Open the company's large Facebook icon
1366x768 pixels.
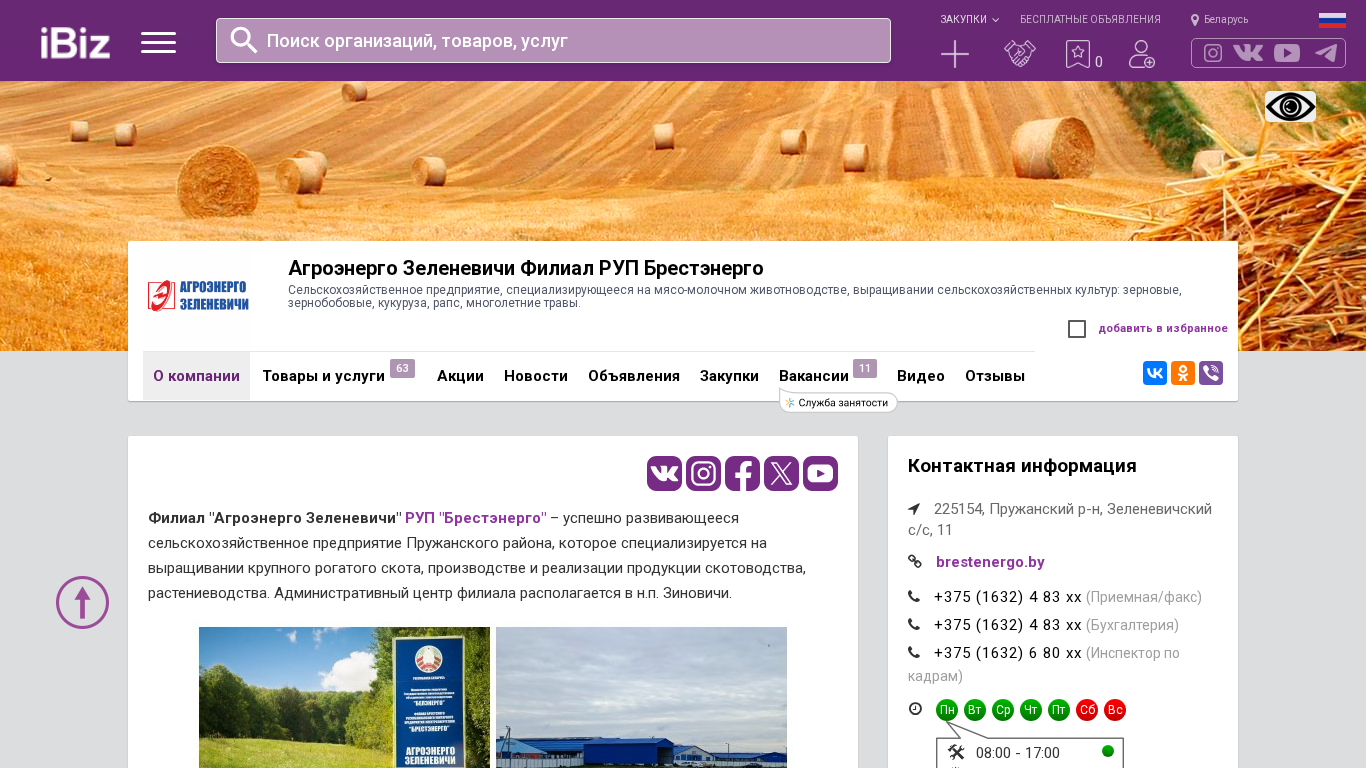[x=742, y=473]
